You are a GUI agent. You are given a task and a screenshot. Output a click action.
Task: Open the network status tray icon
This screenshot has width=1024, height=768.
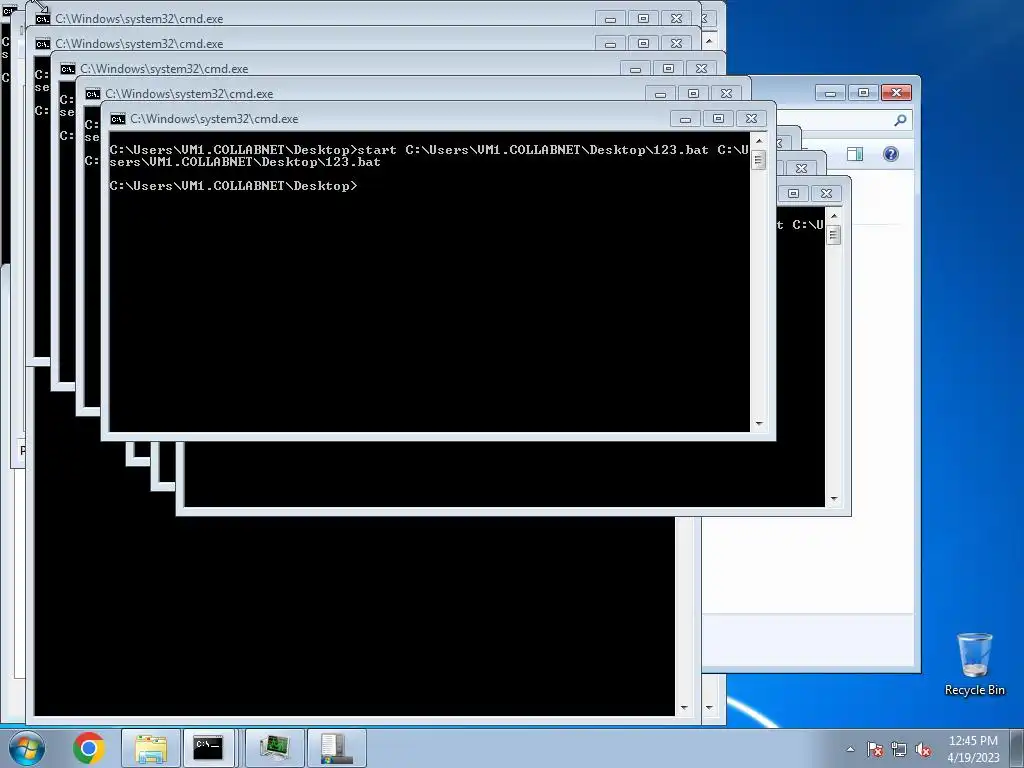(899, 749)
